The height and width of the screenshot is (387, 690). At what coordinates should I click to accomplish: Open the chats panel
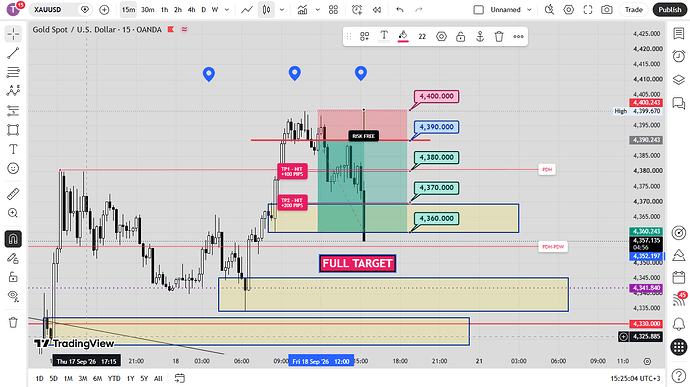click(x=679, y=103)
